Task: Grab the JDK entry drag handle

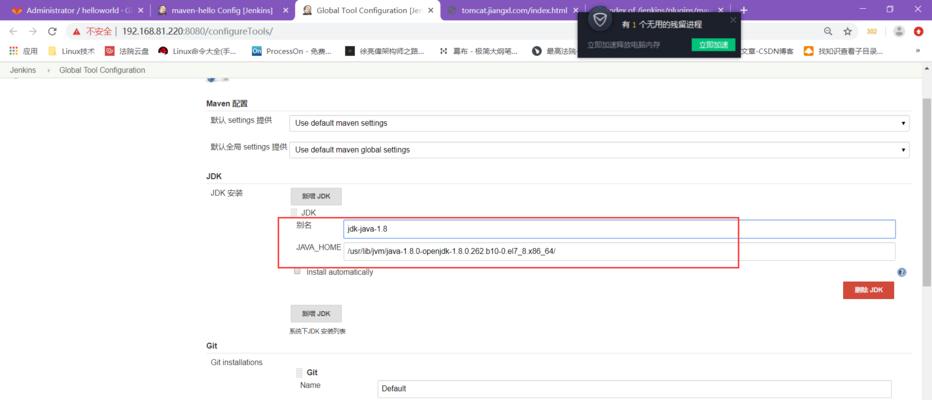Action: click(294, 212)
